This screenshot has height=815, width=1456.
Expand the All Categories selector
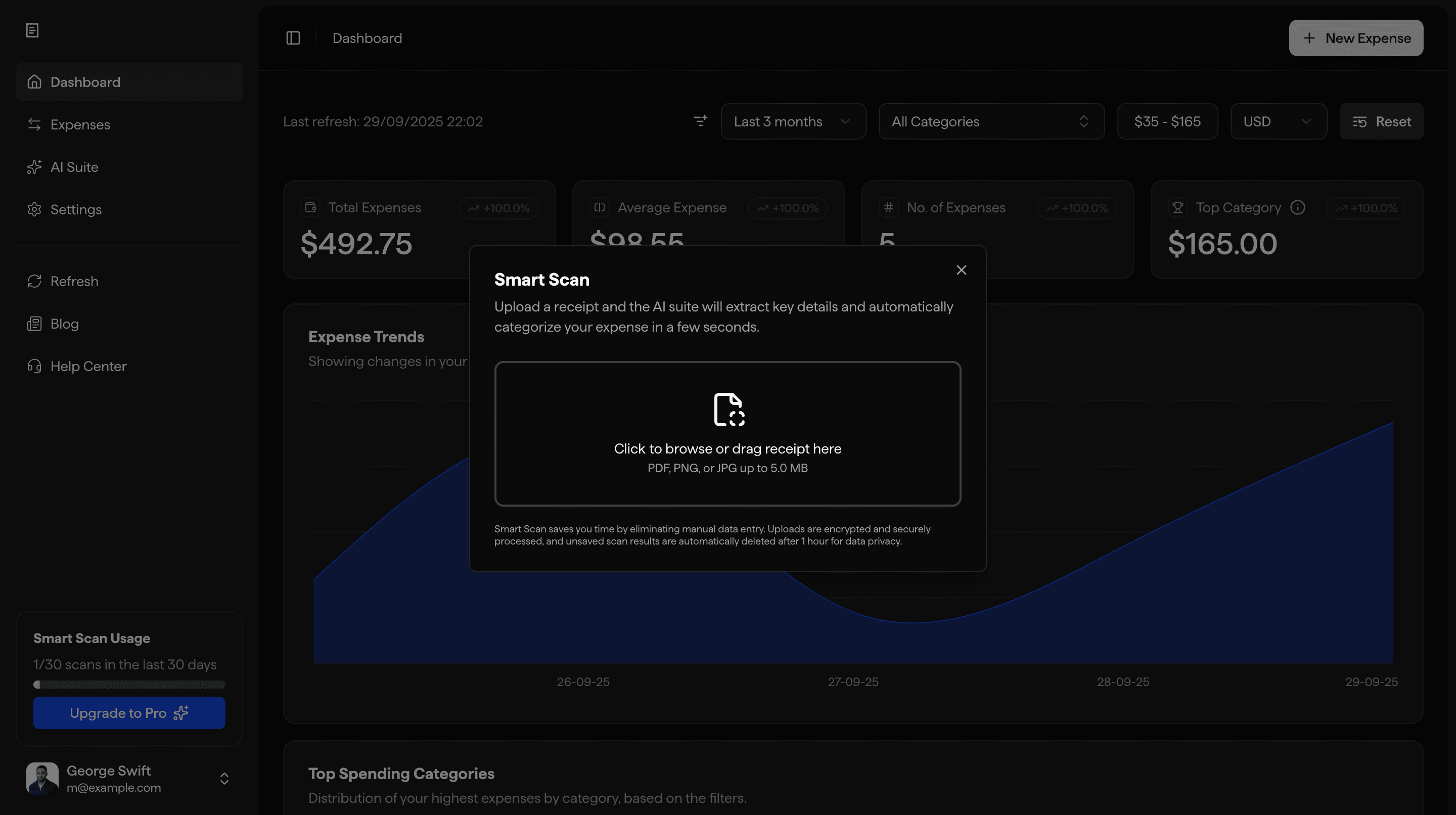coord(991,121)
